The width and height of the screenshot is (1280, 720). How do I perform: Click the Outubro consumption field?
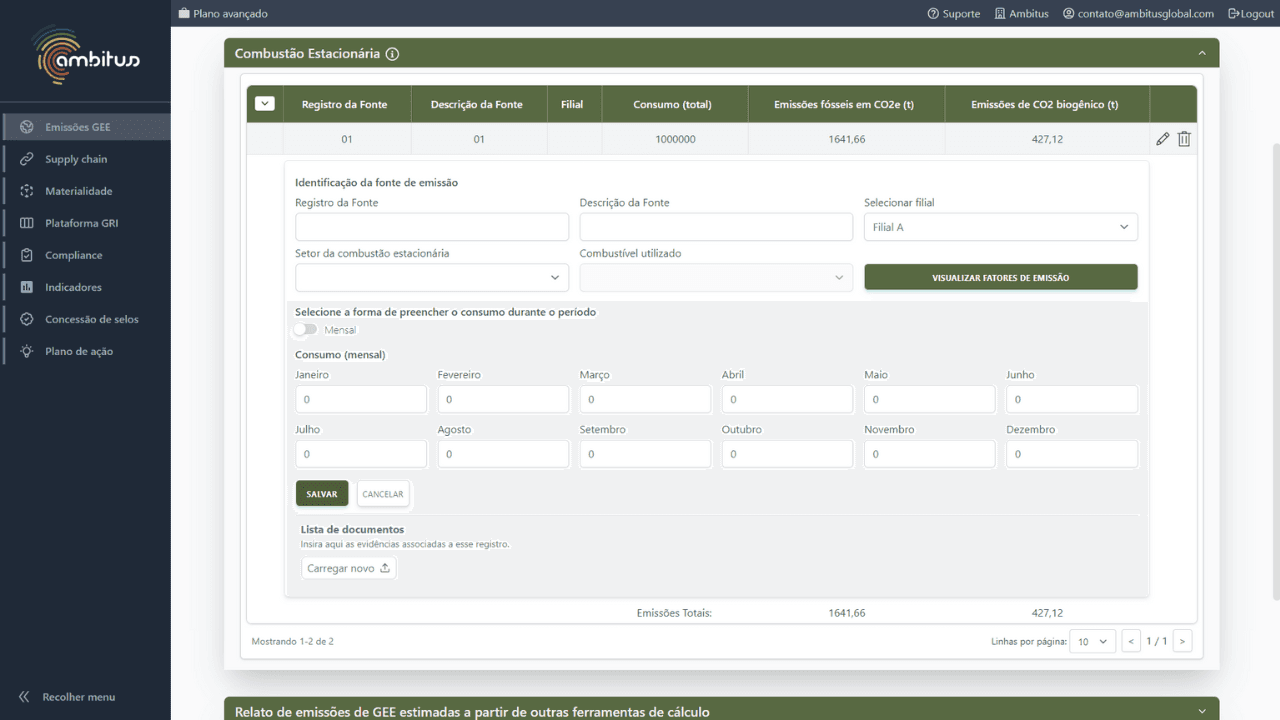pos(787,454)
